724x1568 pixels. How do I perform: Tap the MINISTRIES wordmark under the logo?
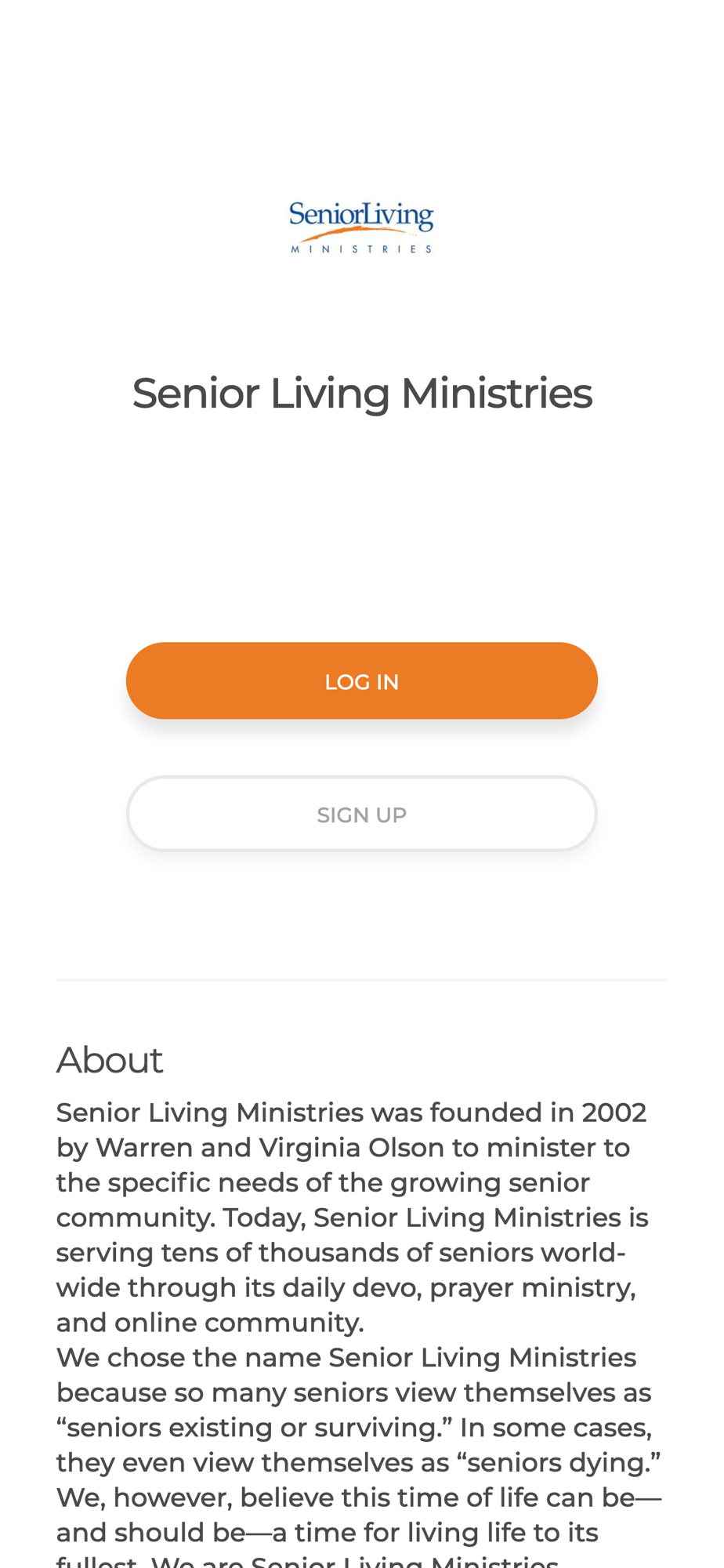(361, 249)
